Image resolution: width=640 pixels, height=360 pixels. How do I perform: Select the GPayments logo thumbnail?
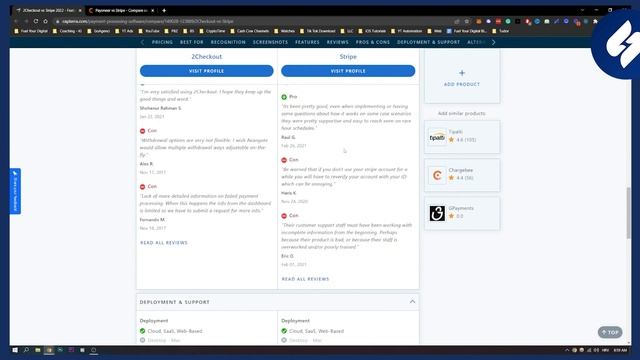click(x=437, y=213)
